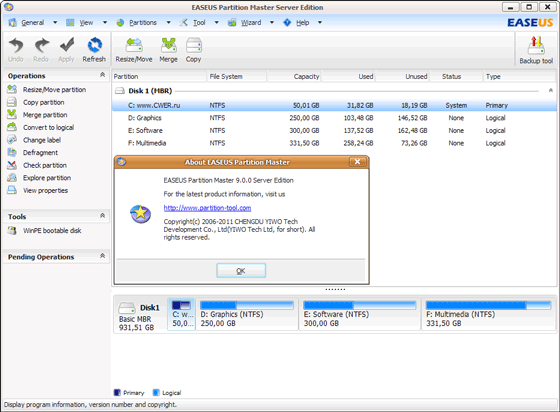This screenshot has width=560, height=412.
Task: Expand the dropdown arrow next to View
Action: coord(105,22)
